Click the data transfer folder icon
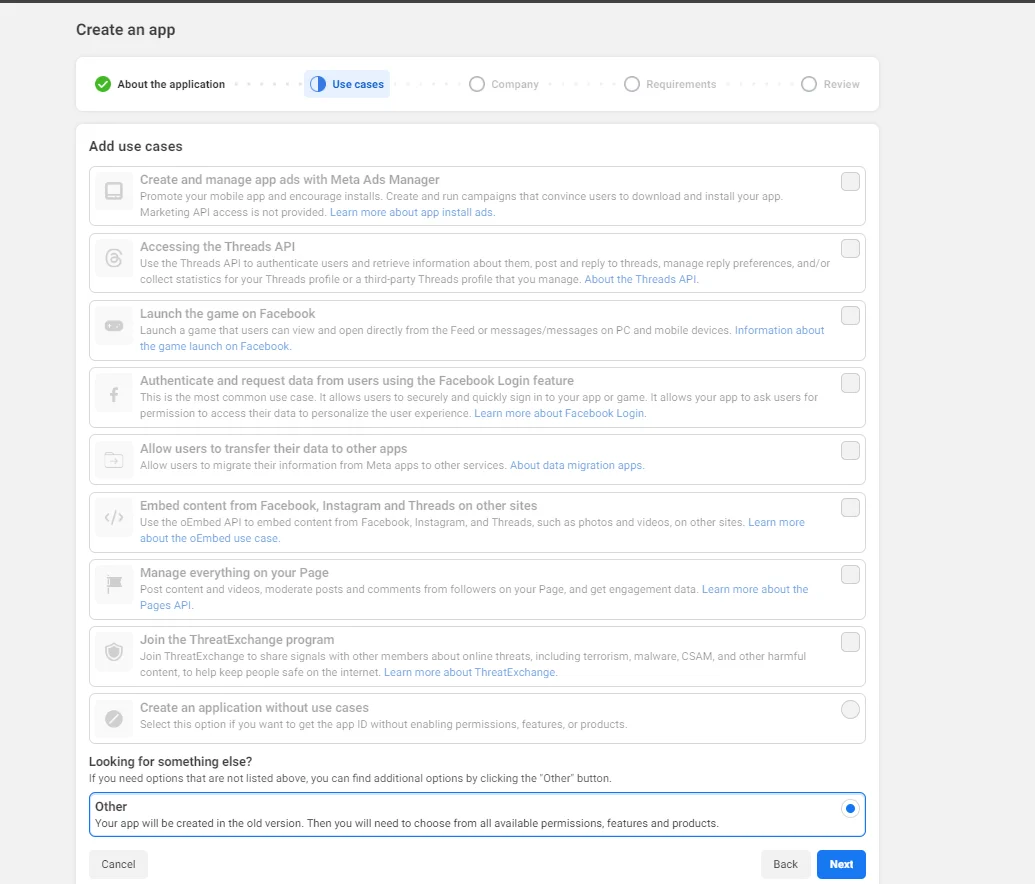This screenshot has height=884, width=1035. pyautogui.click(x=114, y=459)
